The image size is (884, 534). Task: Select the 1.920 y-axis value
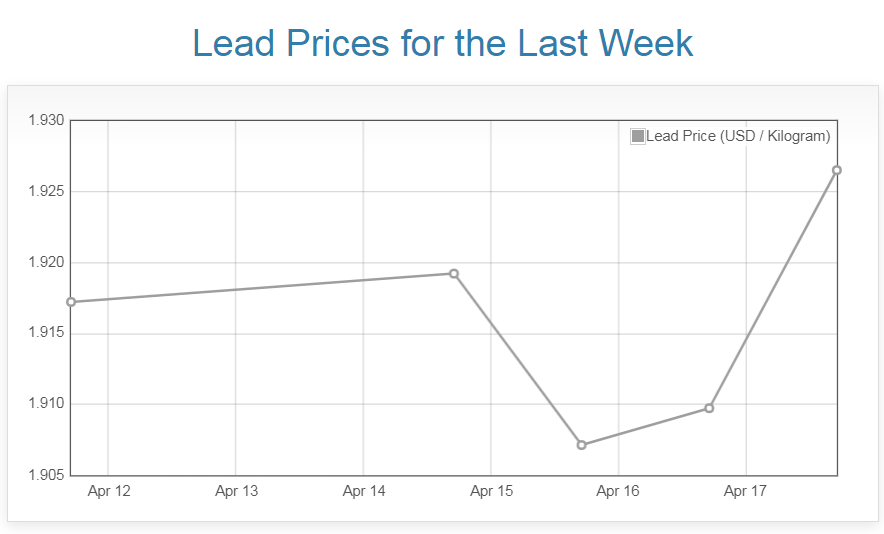tap(46, 262)
